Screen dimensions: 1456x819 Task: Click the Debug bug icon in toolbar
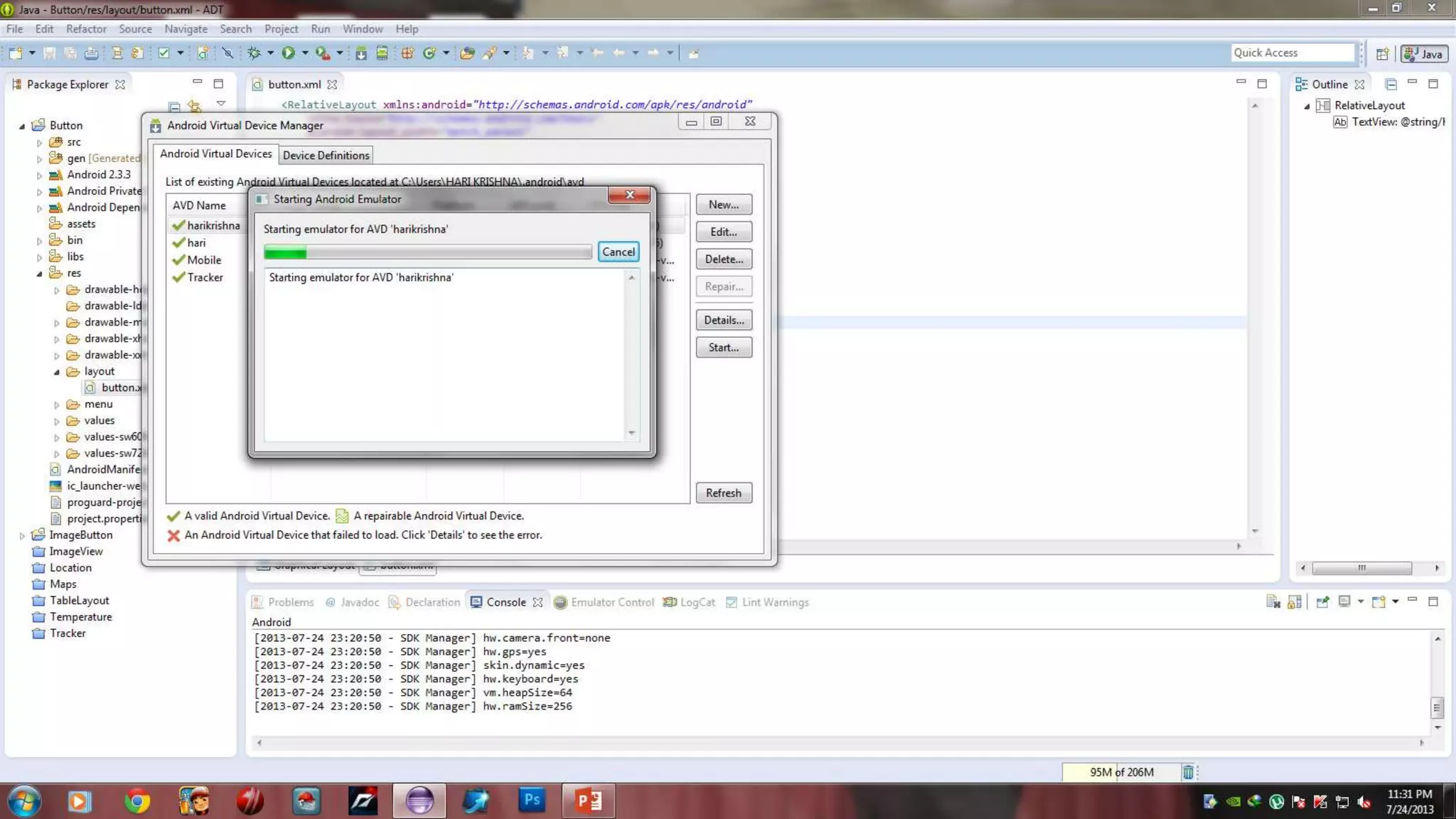coord(254,53)
